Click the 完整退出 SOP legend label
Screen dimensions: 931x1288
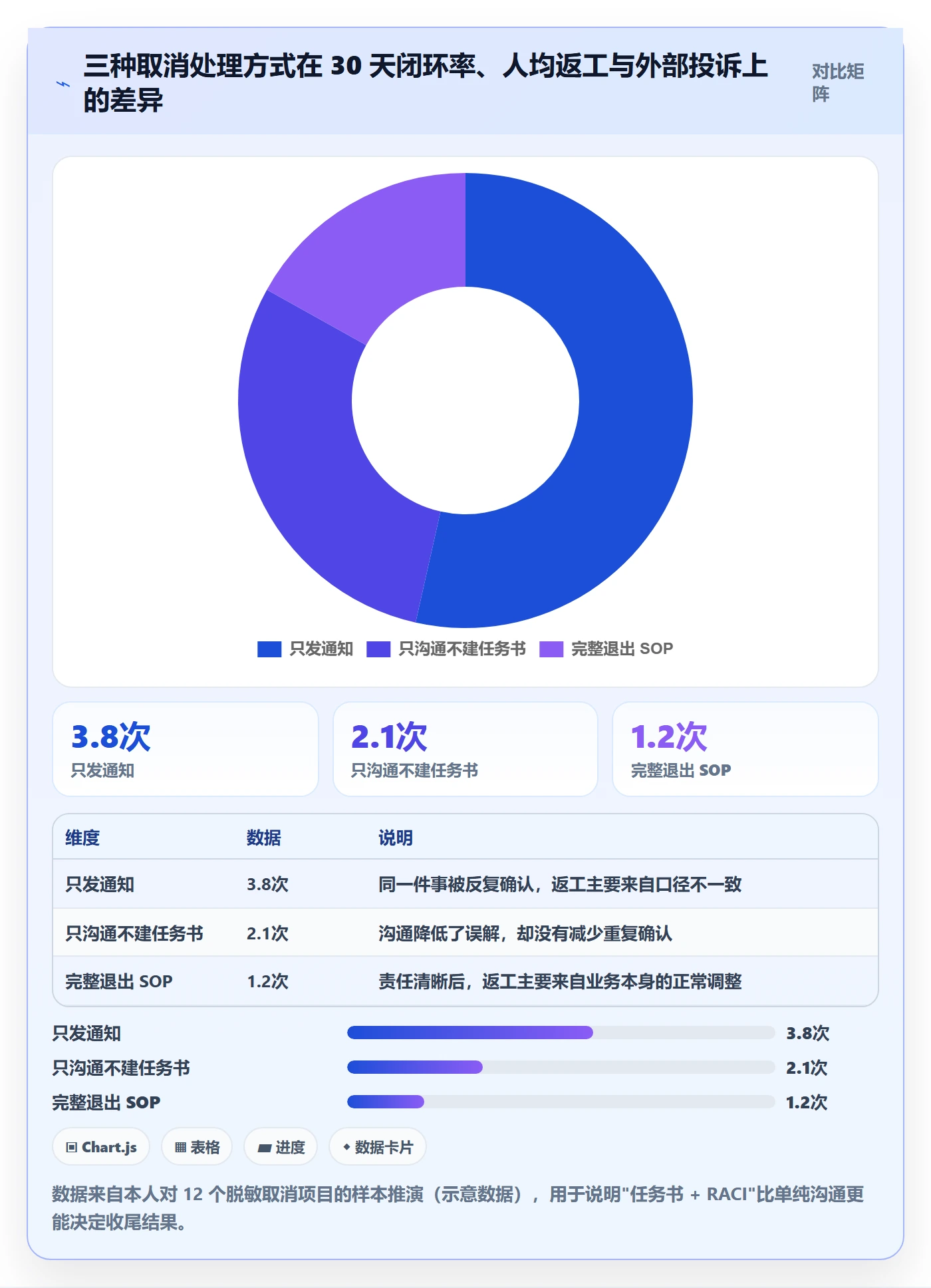tap(622, 649)
